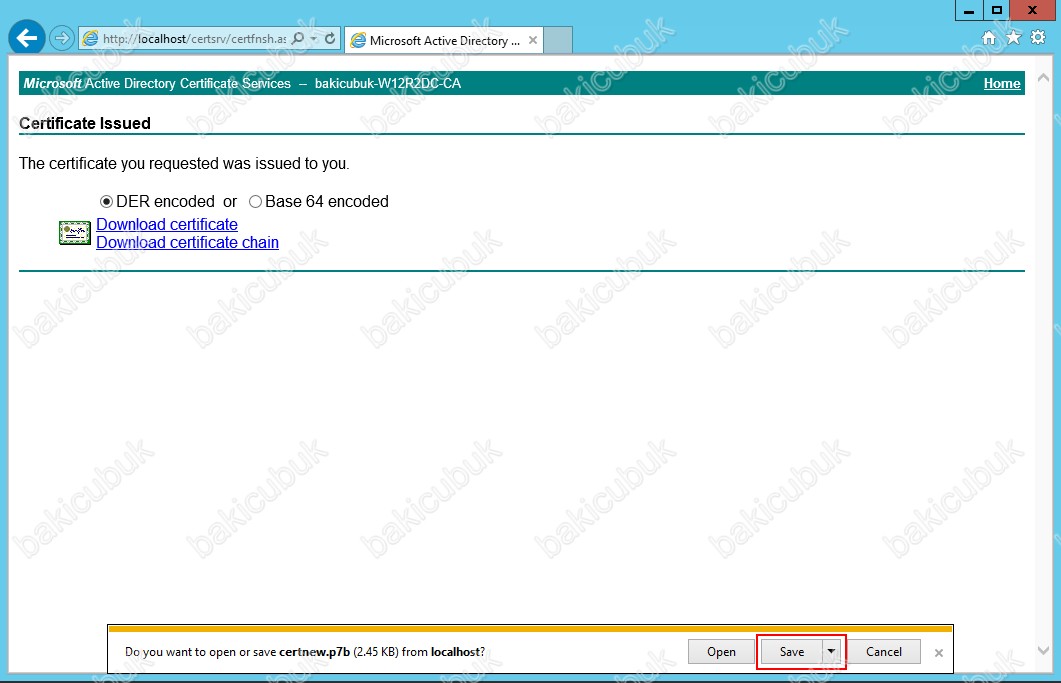Screen dimensions: 1061x683
Task: Click Open in the download bar
Action: [x=721, y=652]
